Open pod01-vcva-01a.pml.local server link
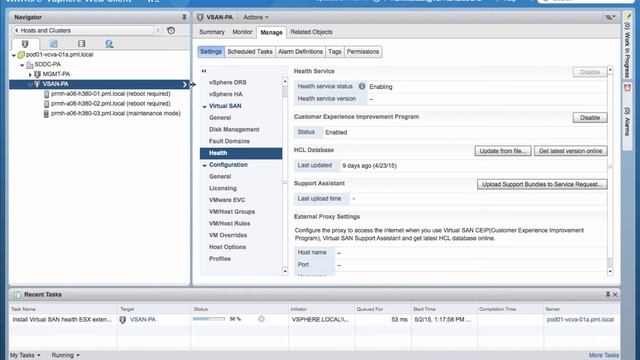Image resolution: width=640 pixels, height=360 pixels. click(580, 320)
